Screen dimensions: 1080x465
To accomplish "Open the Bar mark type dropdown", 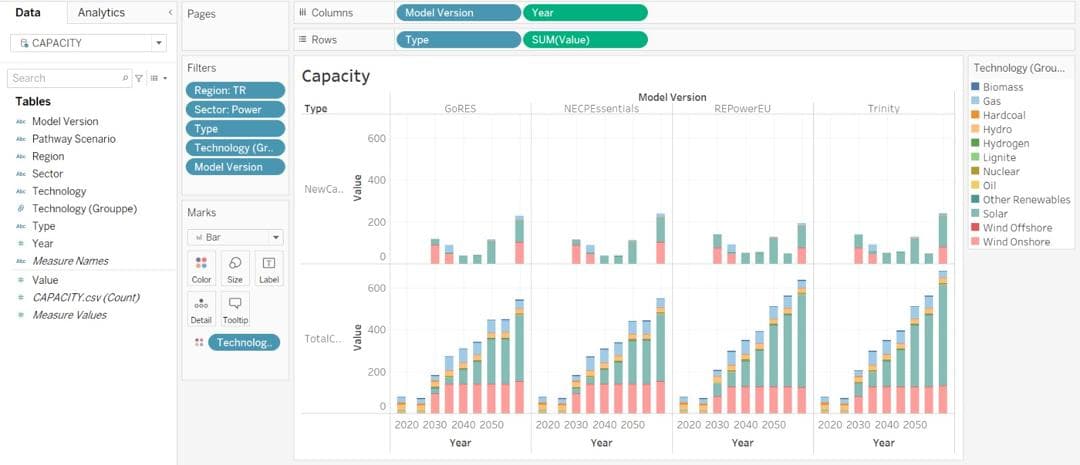I will point(235,237).
